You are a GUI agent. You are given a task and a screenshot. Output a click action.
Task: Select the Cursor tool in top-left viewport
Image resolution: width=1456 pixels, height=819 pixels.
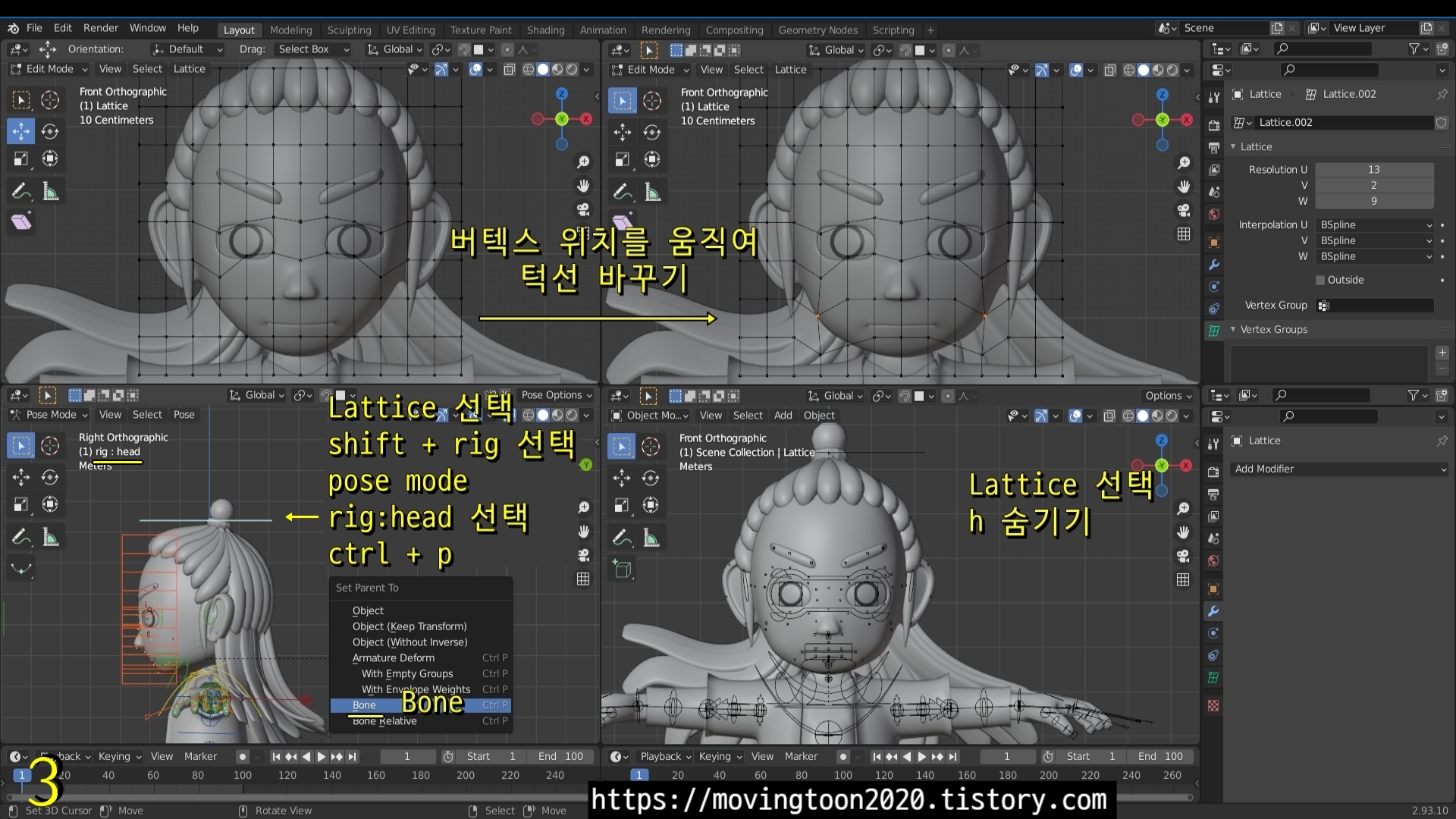(x=50, y=100)
